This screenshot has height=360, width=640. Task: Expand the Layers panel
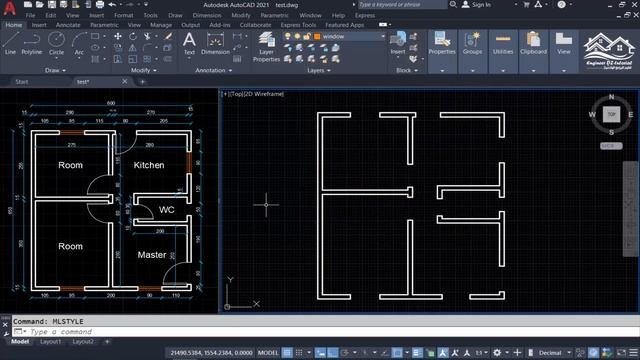319,70
